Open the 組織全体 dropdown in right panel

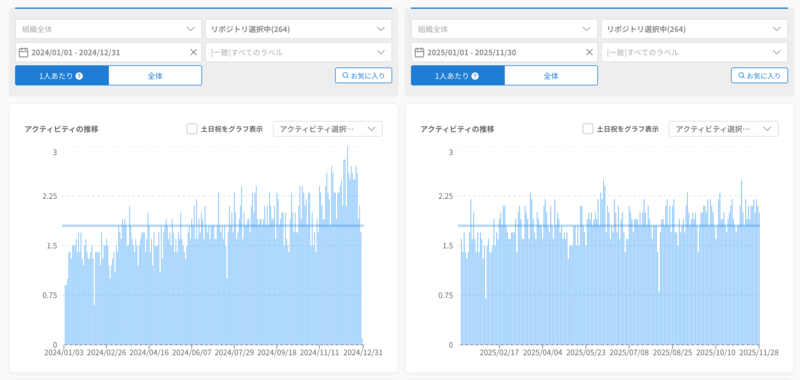point(504,29)
